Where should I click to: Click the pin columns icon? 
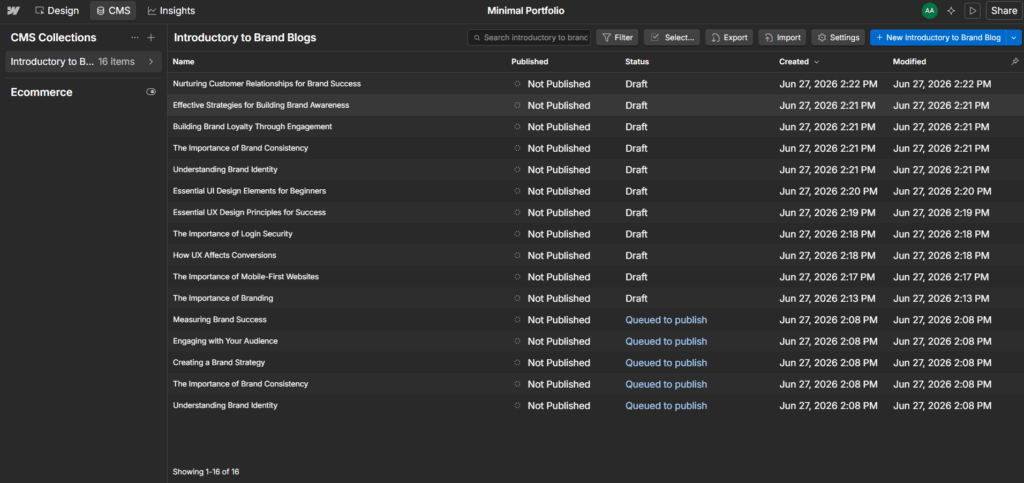pos(1014,61)
